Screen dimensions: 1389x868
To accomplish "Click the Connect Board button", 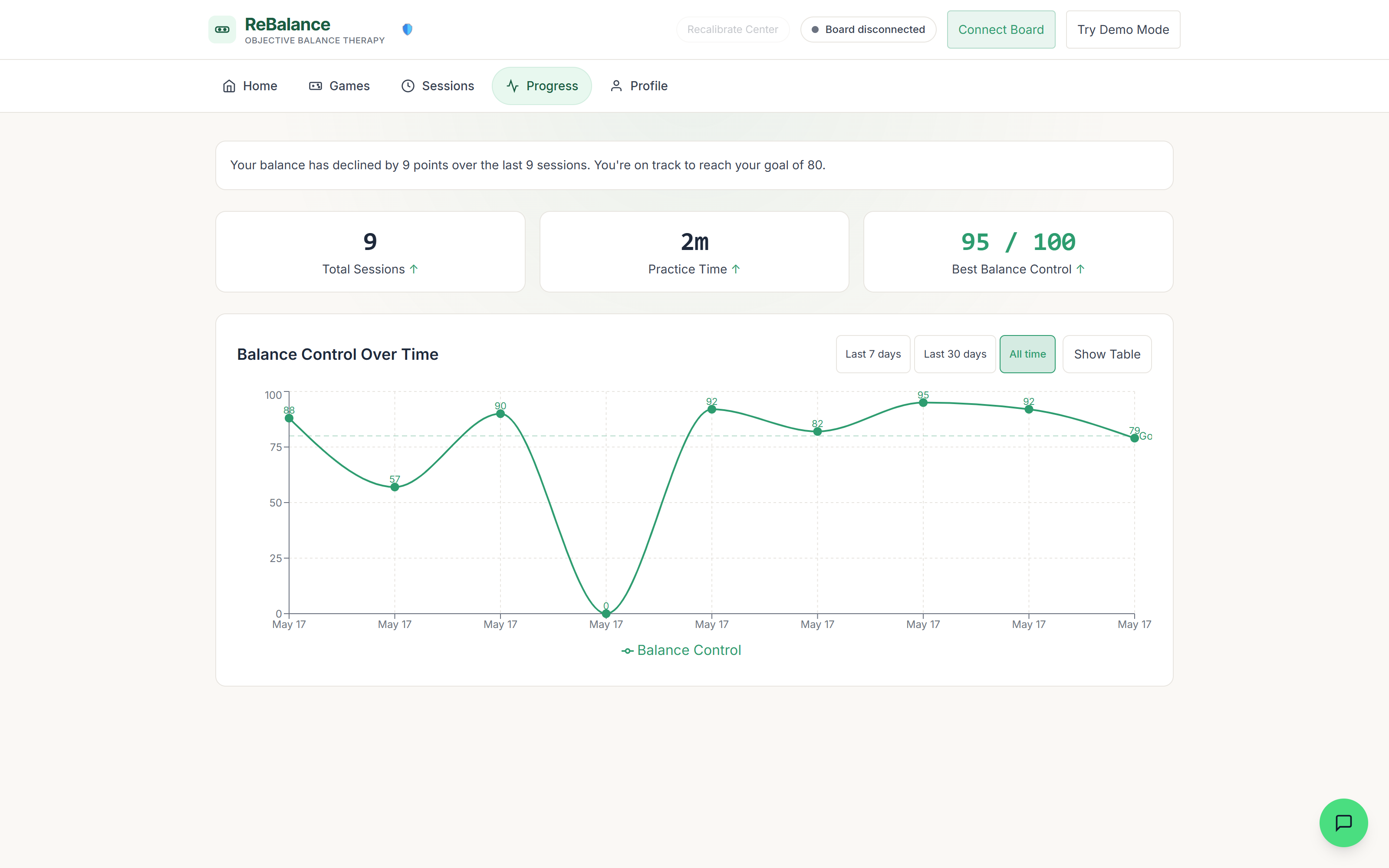I will [1001, 29].
